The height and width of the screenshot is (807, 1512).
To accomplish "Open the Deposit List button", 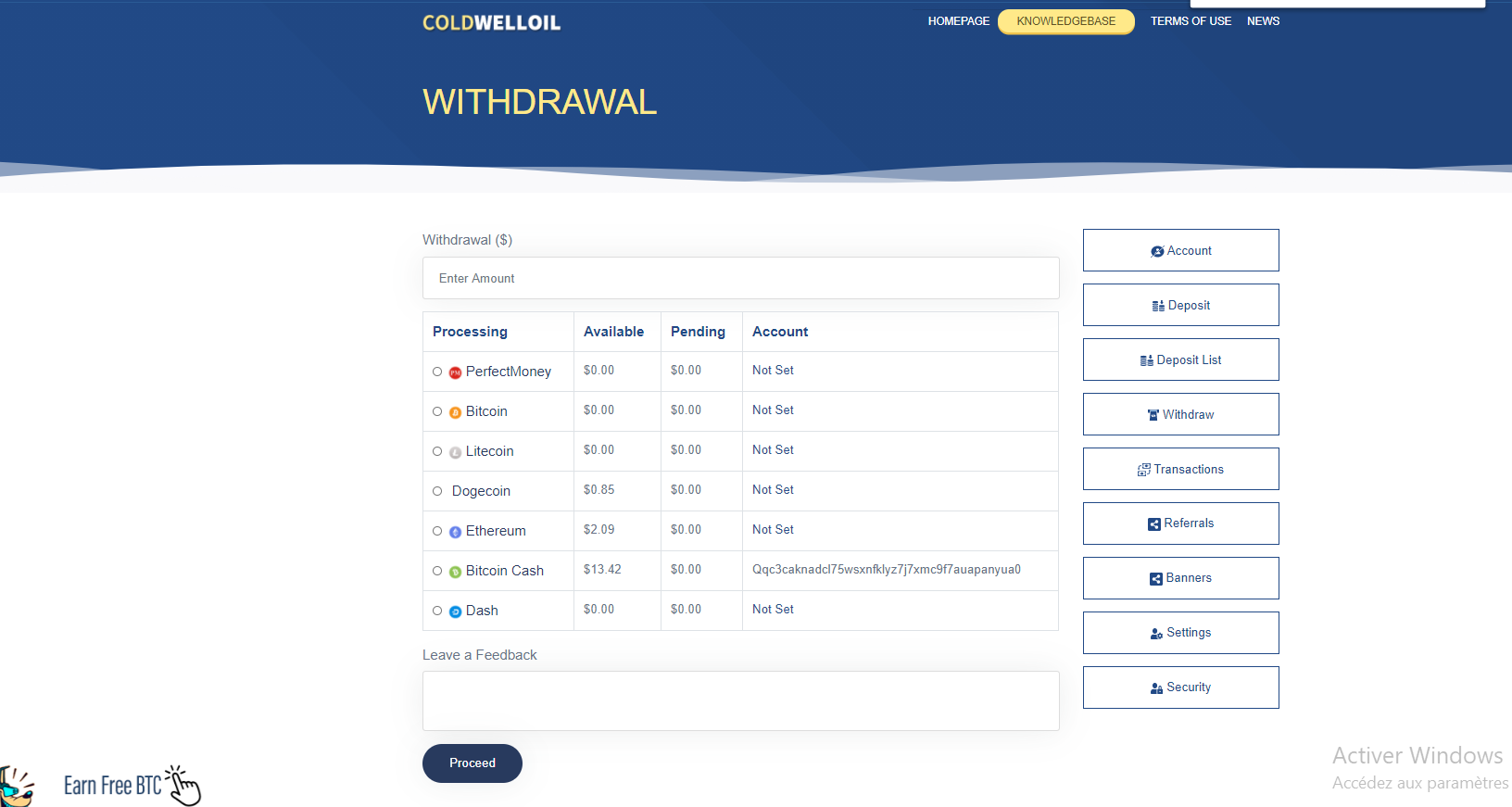I will click(1181, 359).
